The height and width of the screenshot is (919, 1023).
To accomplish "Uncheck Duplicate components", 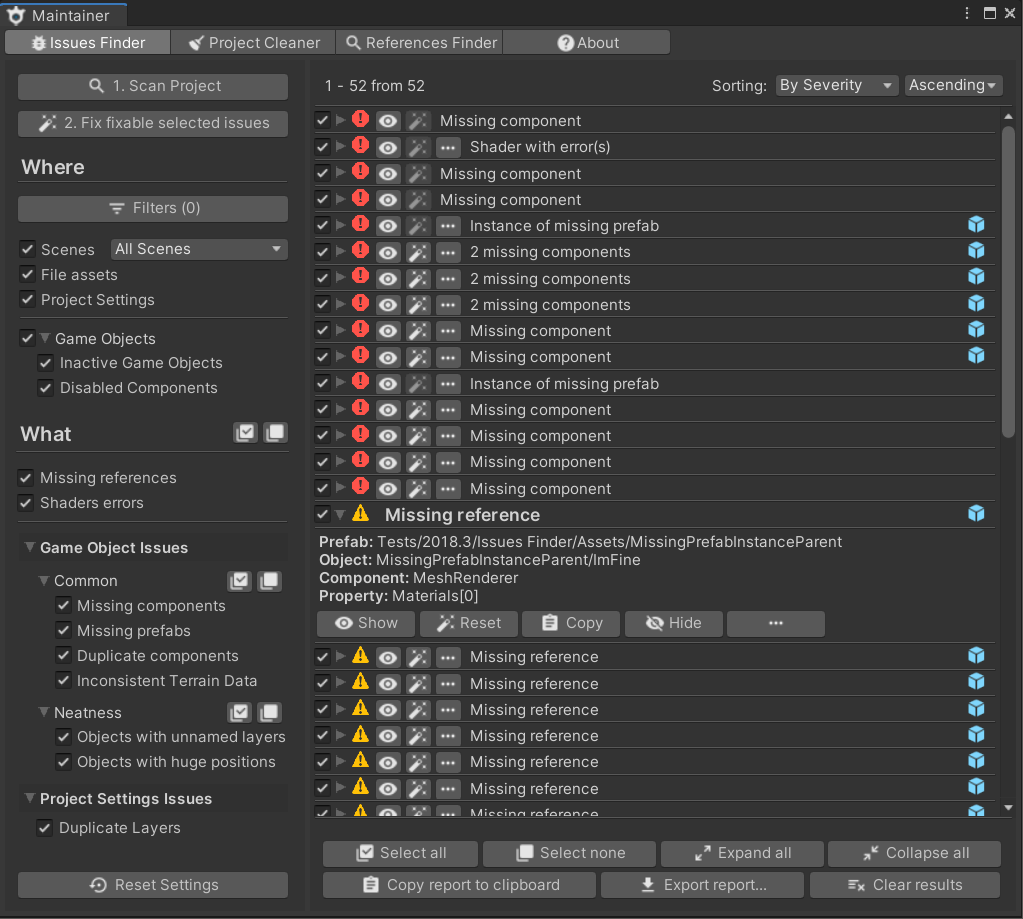I will click(63, 655).
